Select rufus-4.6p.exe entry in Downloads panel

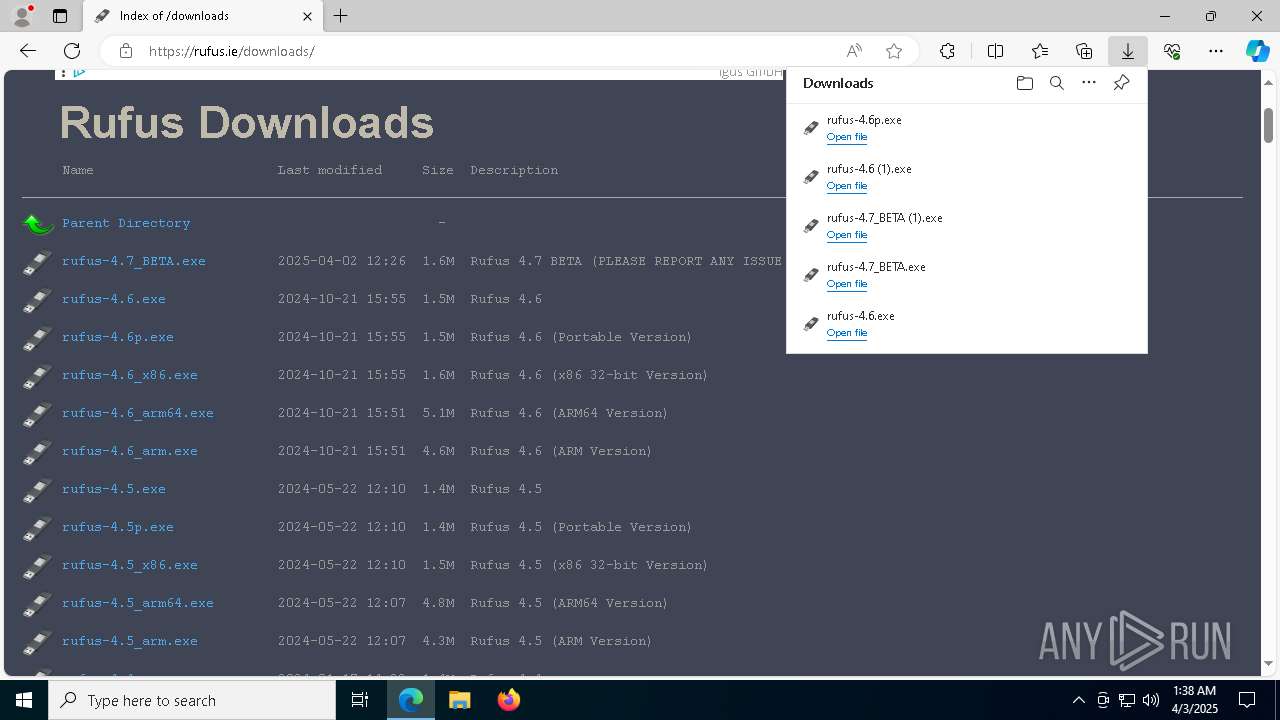[x=966, y=128]
